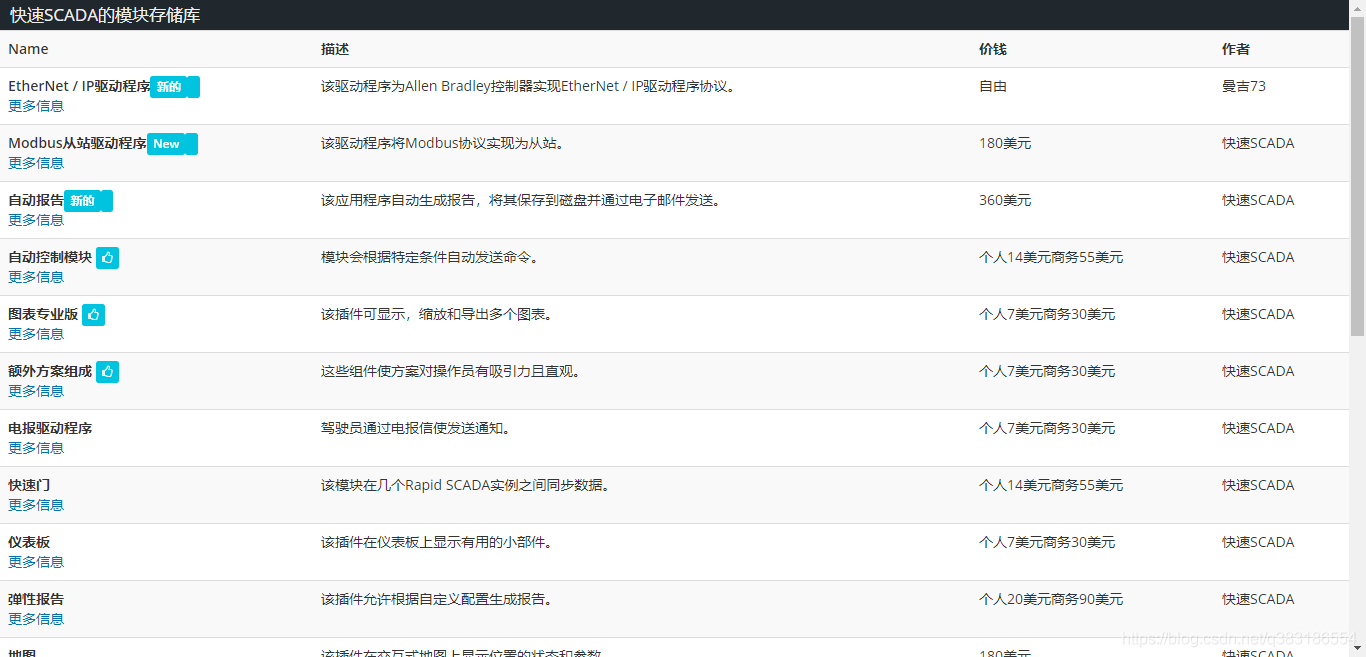This screenshot has height=657, width=1366.
Task: Open 更多信息 under 弹性报告
Action: click(x=36, y=619)
